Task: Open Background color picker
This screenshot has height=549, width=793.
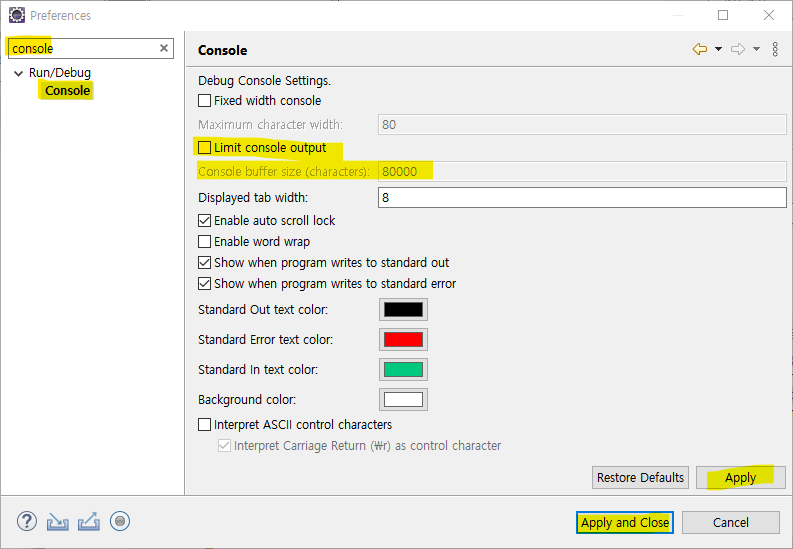Action: [x=403, y=399]
